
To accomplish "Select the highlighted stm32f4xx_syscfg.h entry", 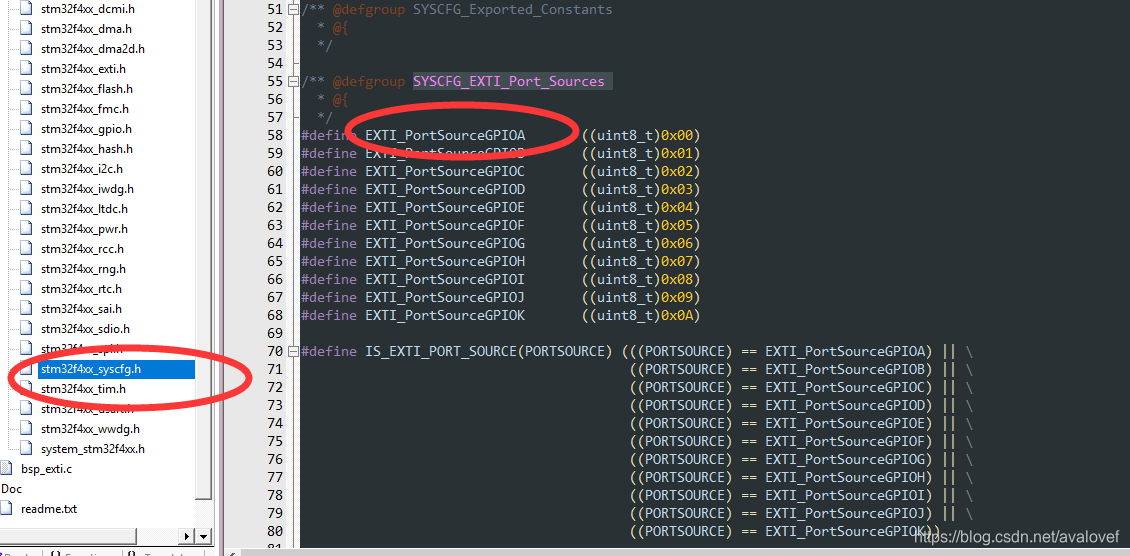I will (x=116, y=369).
